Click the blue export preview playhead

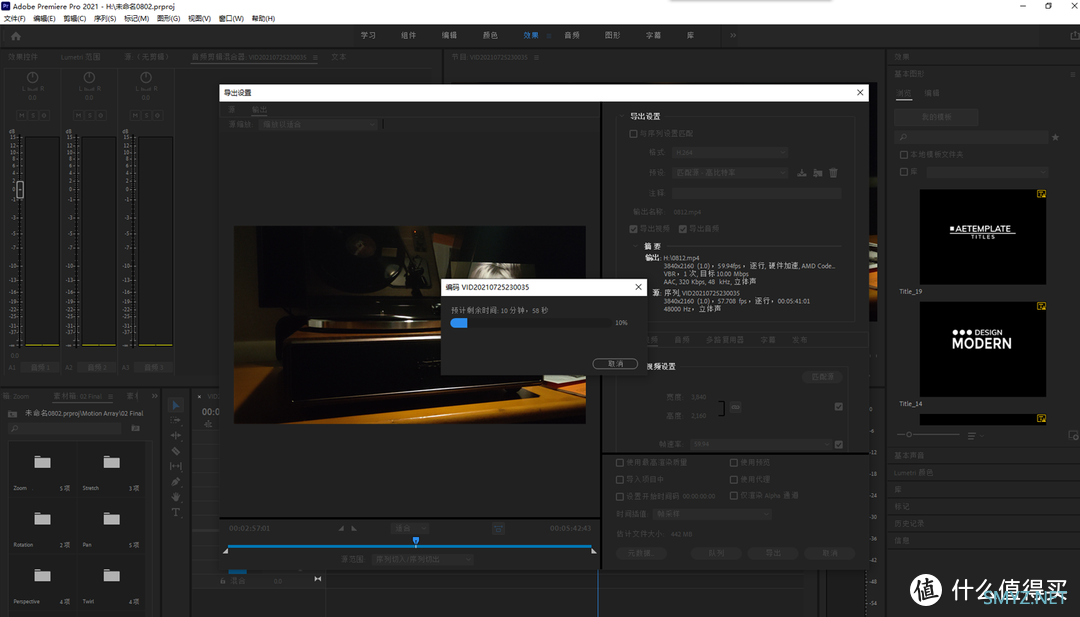click(x=415, y=541)
